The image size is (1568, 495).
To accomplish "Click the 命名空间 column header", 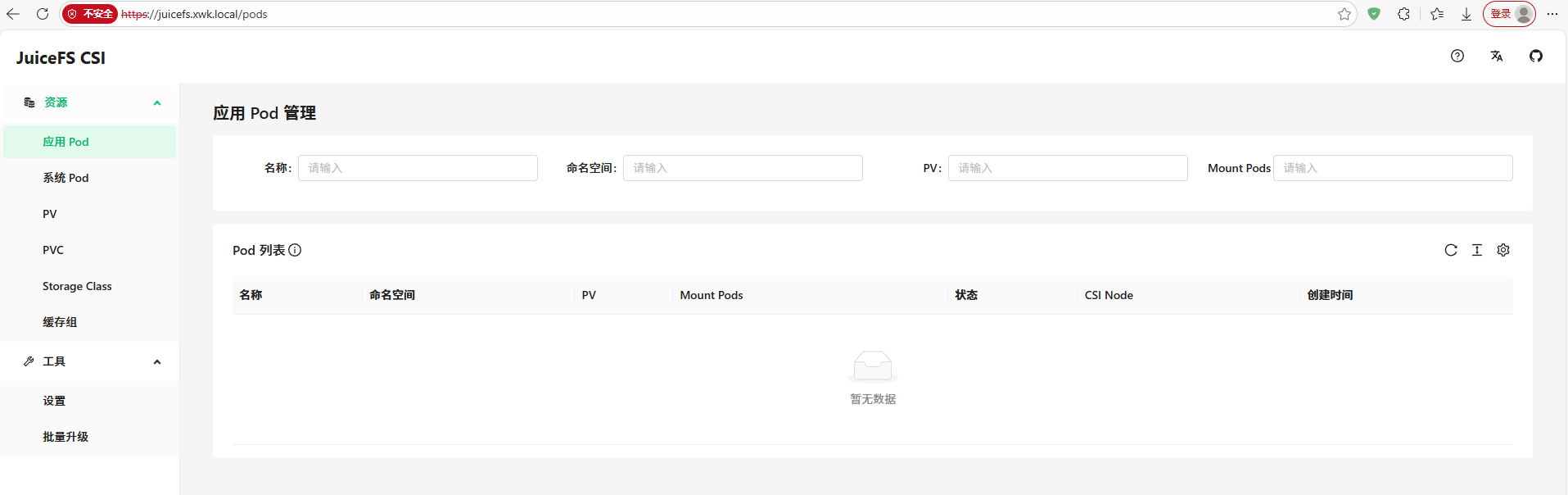I will coord(468,295).
